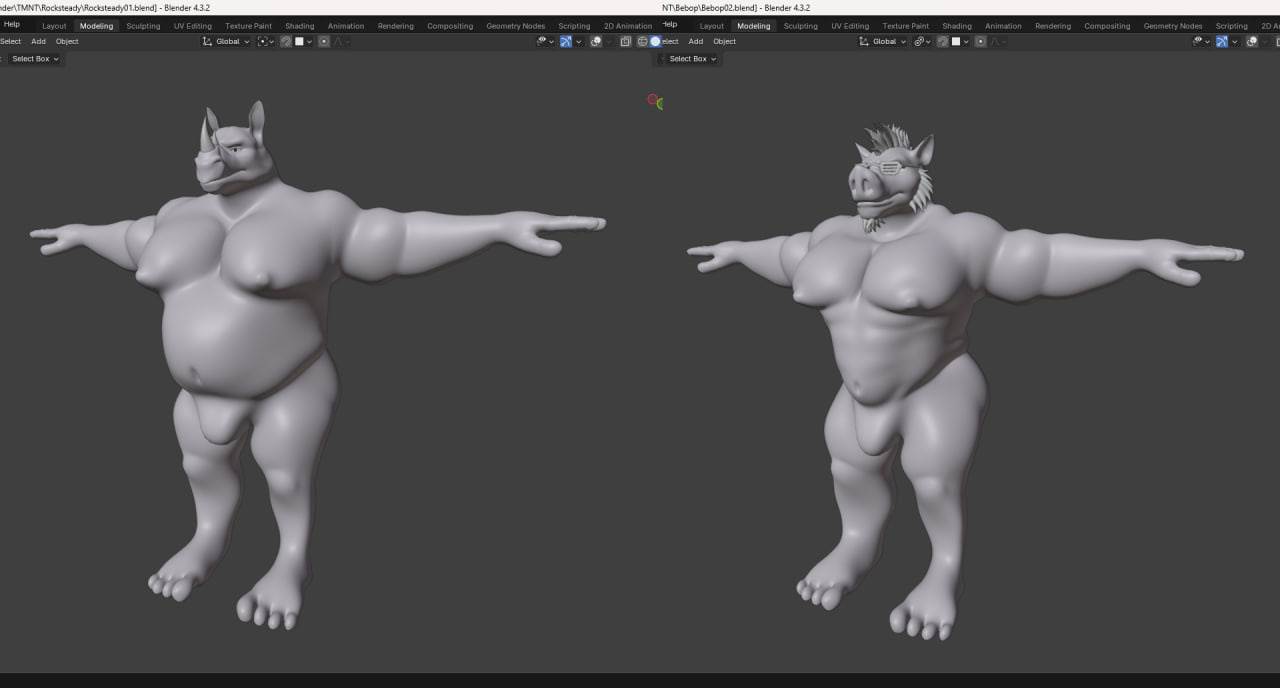Toggle proportional editing in Rocksteady window
The image size is (1280, 688).
pyautogui.click(x=324, y=41)
